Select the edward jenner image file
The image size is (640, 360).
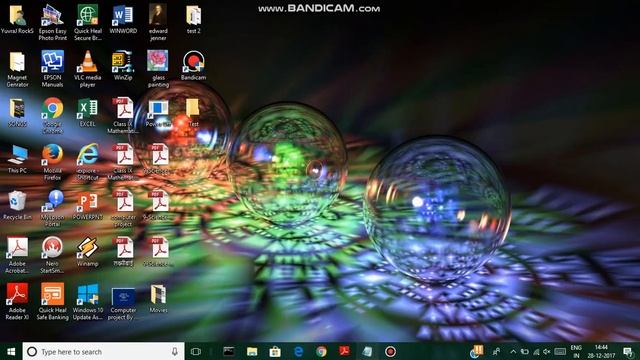pyautogui.click(x=158, y=23)
